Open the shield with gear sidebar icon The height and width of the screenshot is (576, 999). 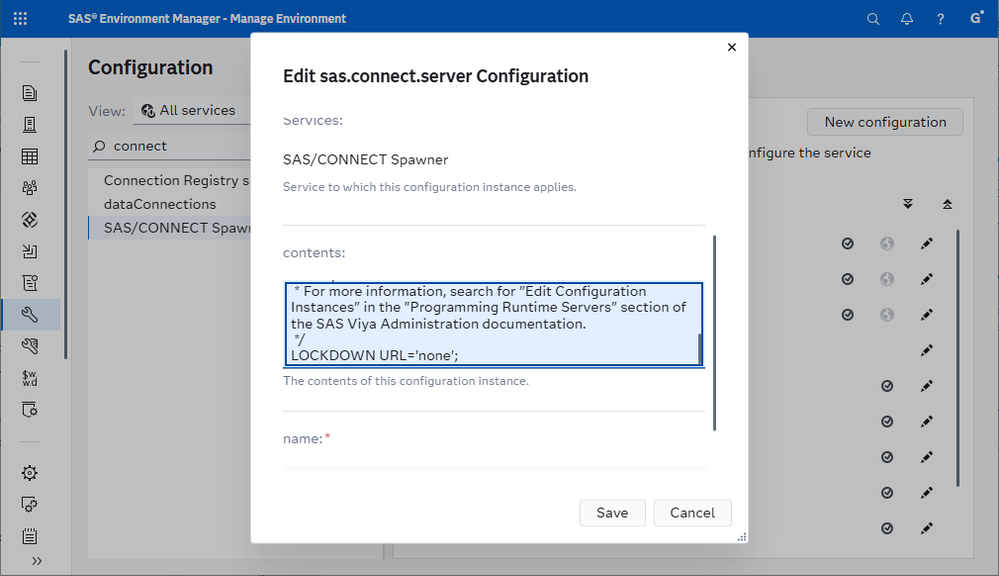[x=29, y=410]
